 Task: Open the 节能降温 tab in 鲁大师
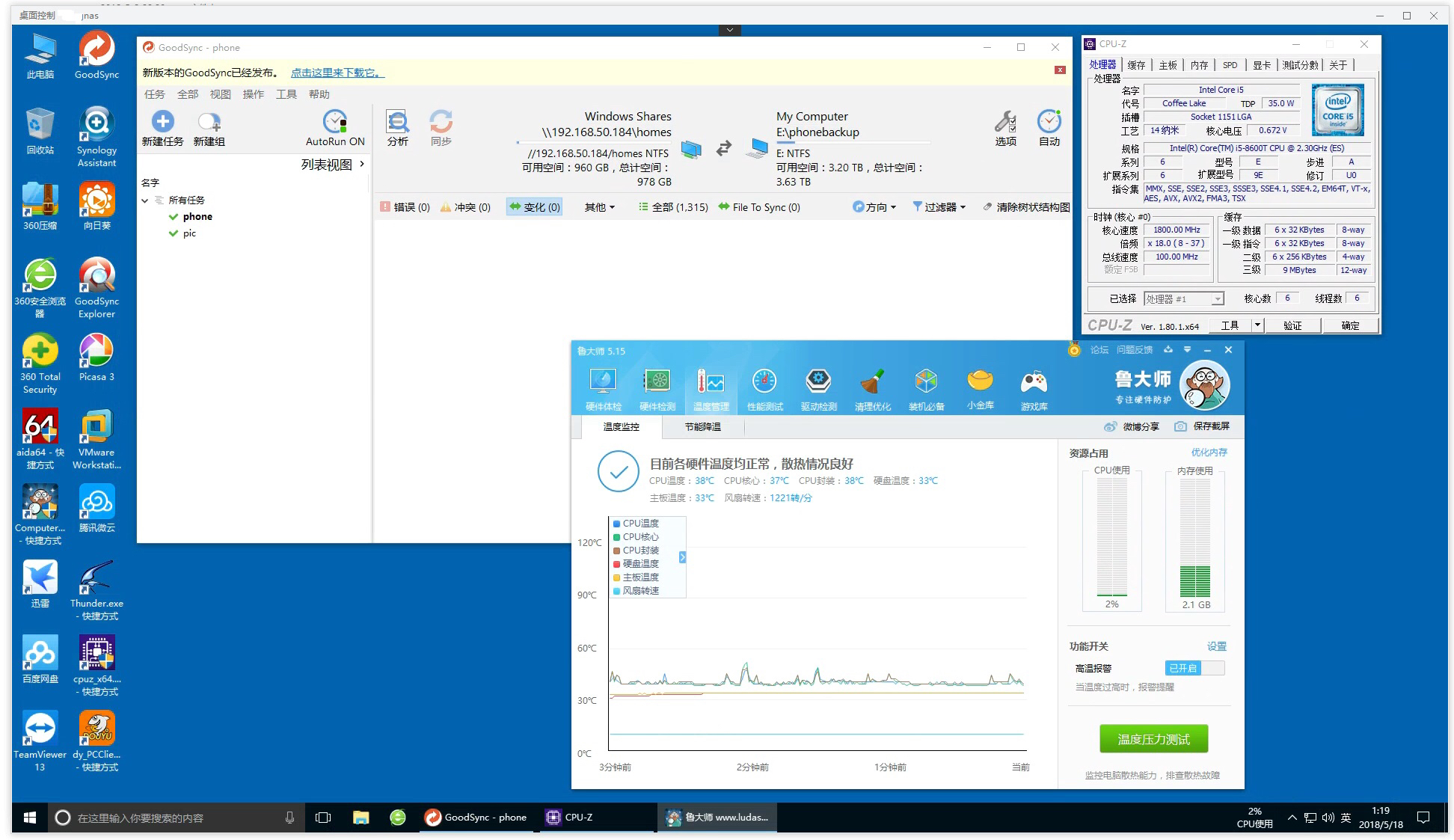coord(702,426)
